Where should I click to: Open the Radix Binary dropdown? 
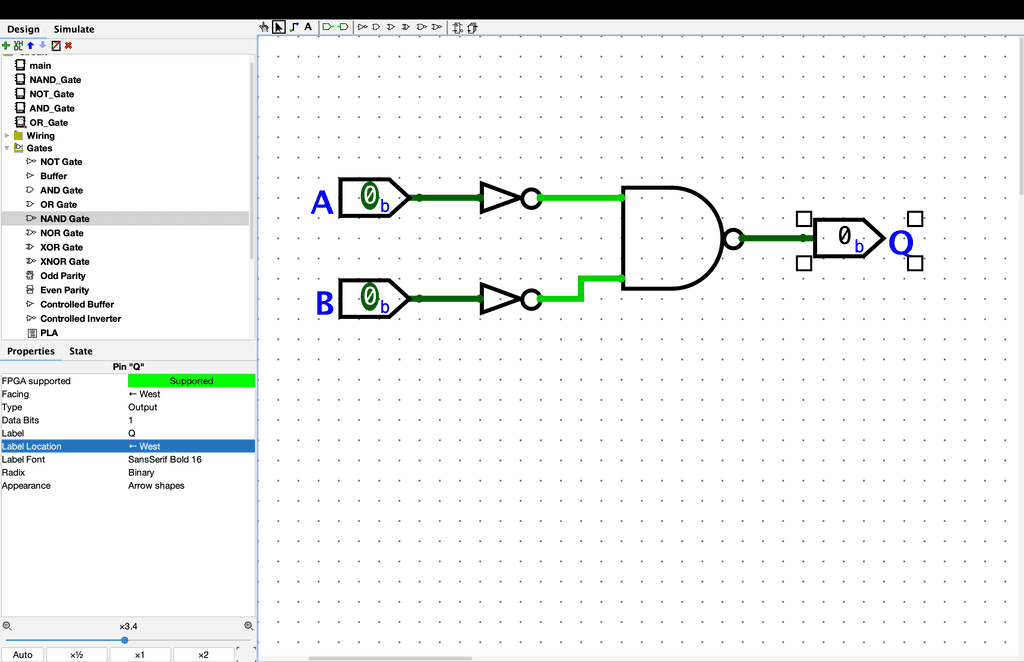click(190, 472)
